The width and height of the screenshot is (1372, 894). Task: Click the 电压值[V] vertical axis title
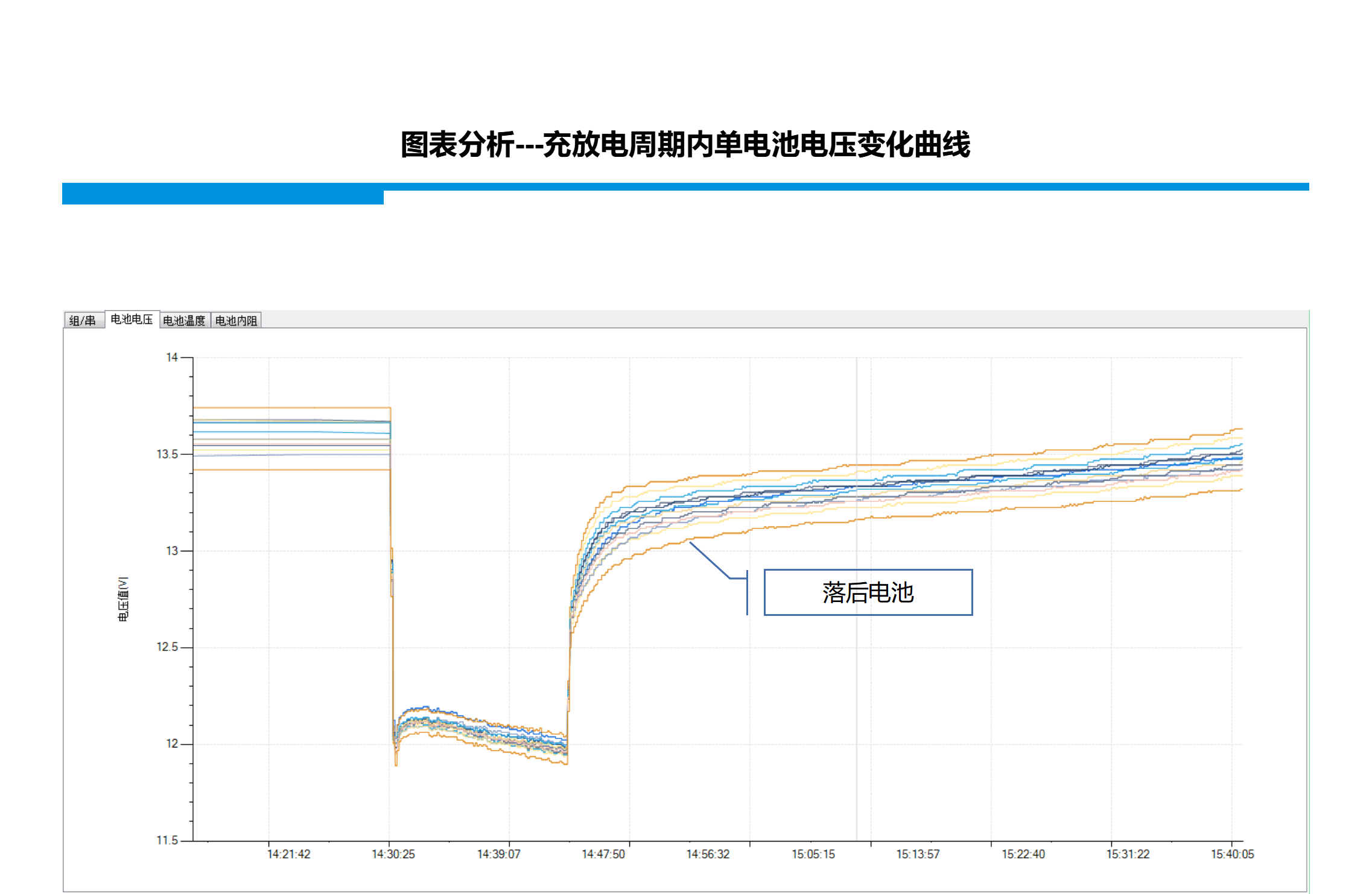point(123,599)
